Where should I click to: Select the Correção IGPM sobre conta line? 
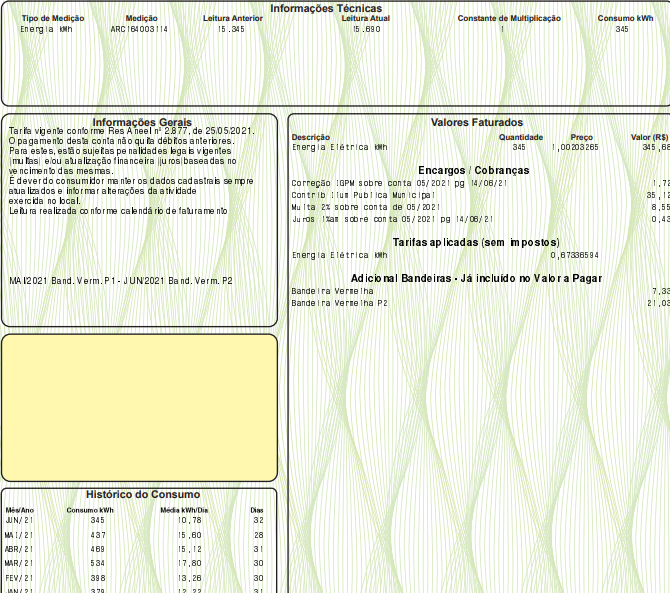click(x=399, y=183)
